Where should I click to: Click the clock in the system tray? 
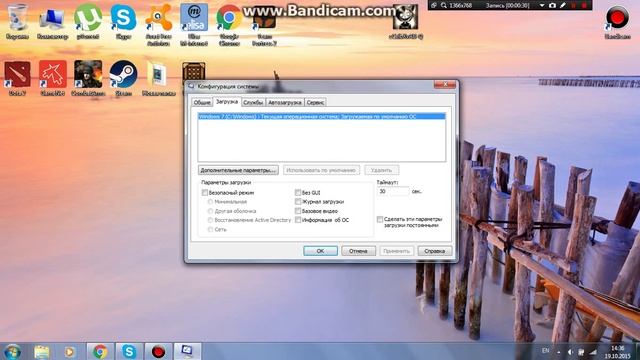(618, 352)
